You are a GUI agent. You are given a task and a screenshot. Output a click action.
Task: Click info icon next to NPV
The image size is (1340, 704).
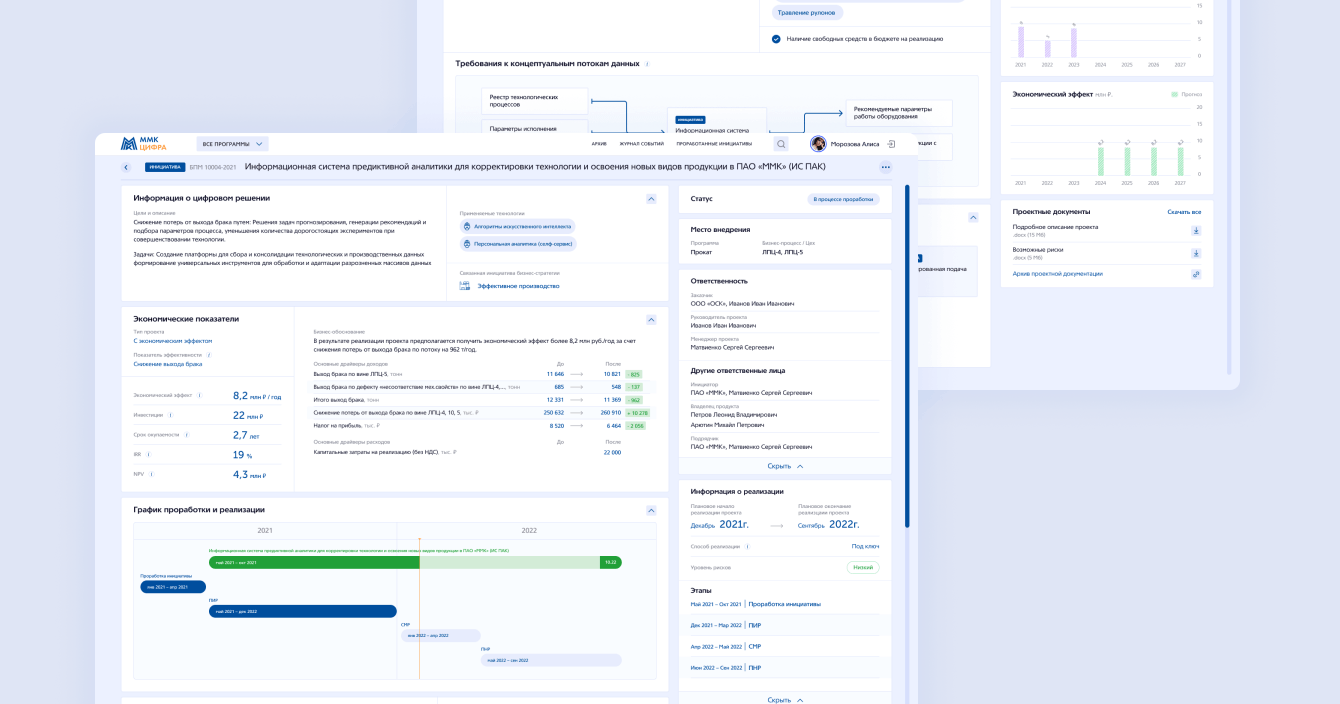click(x=152, y=474)
